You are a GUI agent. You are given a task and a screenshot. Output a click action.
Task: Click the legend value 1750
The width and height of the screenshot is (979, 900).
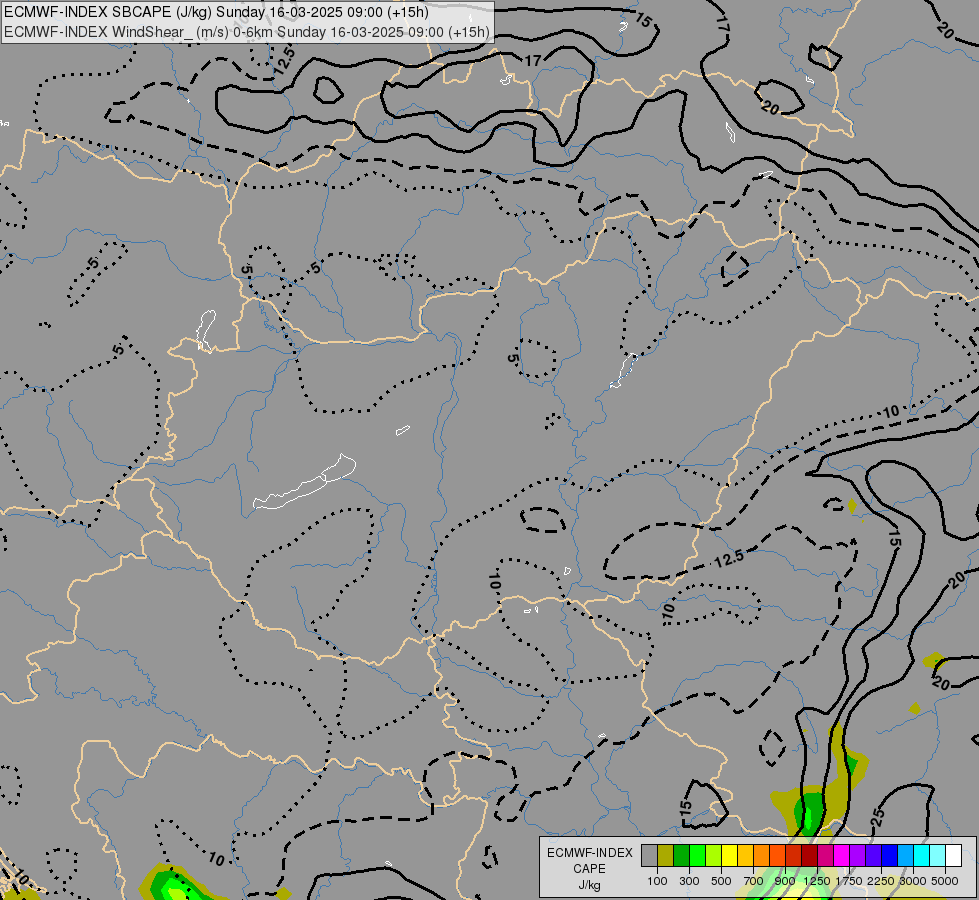tap(849, 881)
